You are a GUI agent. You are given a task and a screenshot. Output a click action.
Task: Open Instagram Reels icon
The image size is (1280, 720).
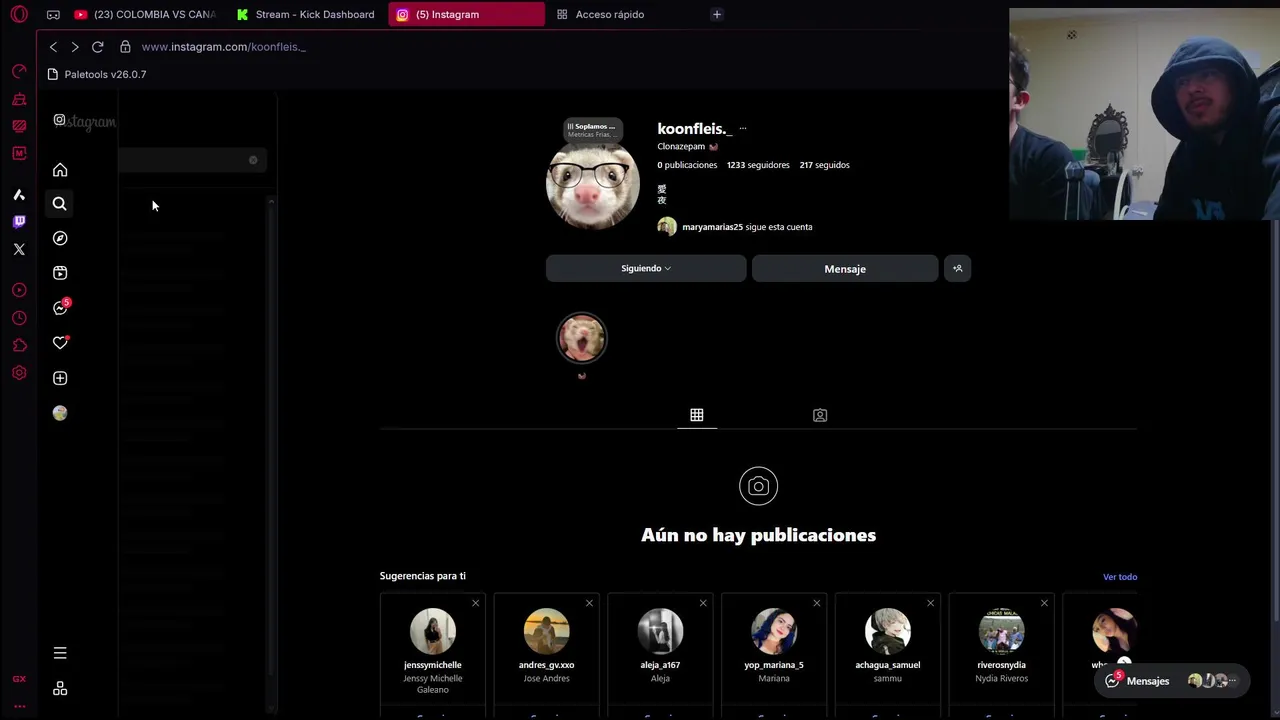pos(60,273)
